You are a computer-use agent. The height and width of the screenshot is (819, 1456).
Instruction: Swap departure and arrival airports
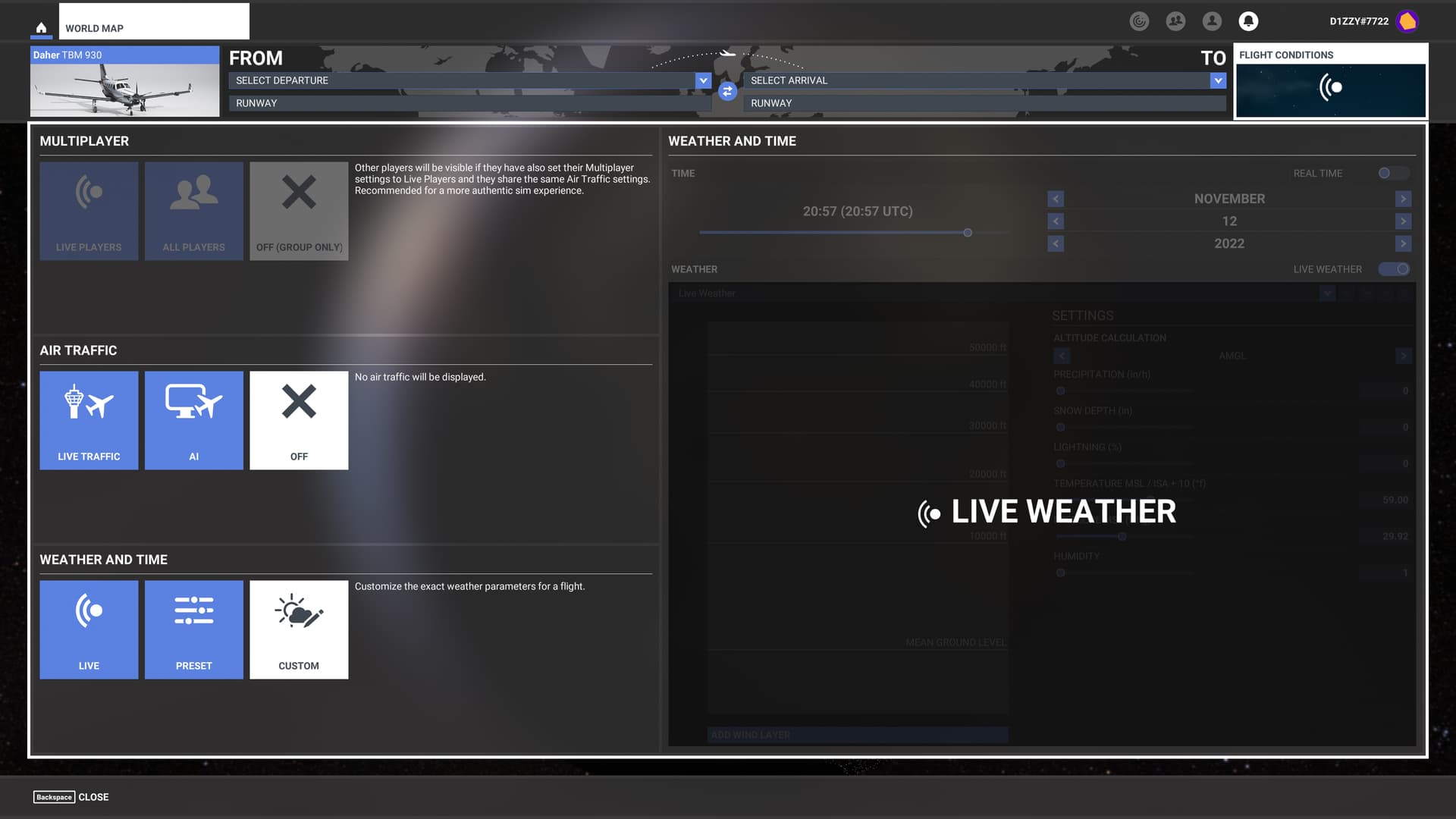(x=726, y=91)
